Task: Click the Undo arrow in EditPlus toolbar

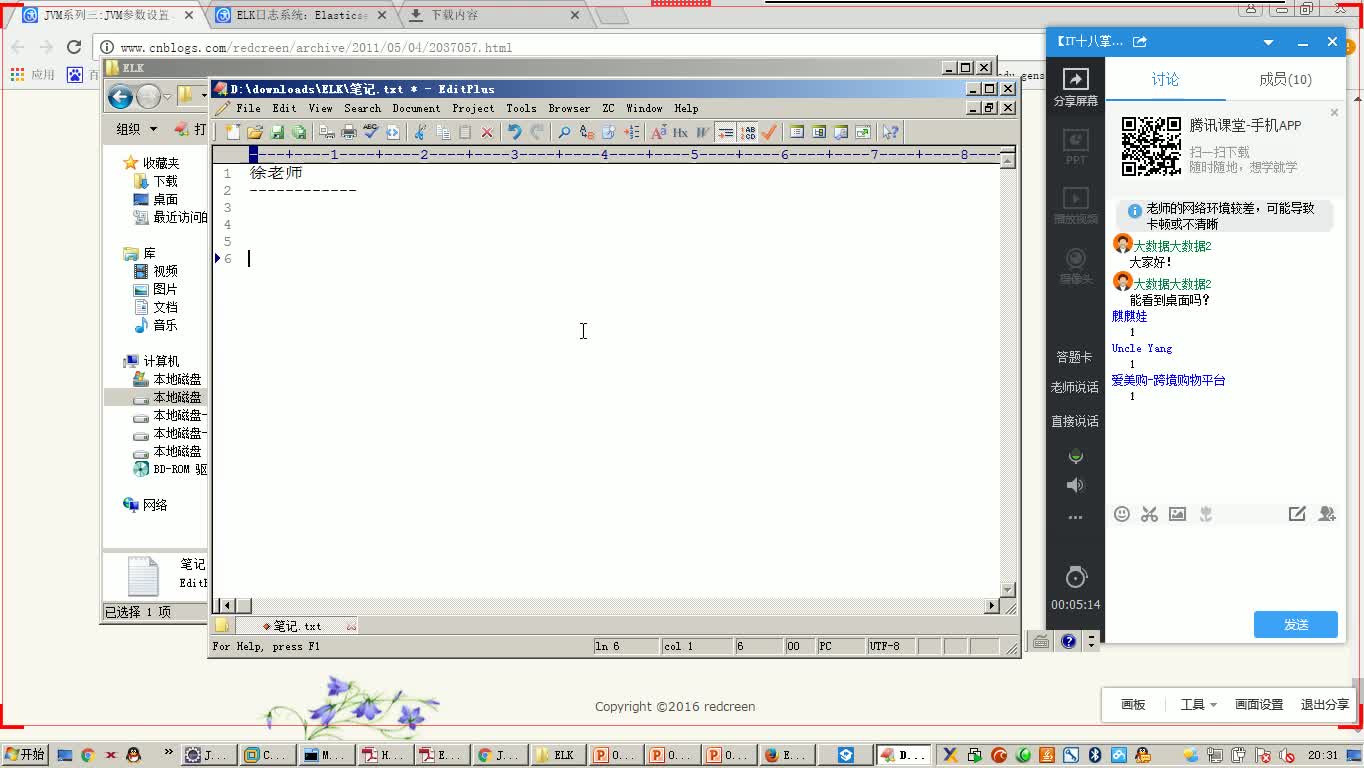Action: (x=514, y=132)
